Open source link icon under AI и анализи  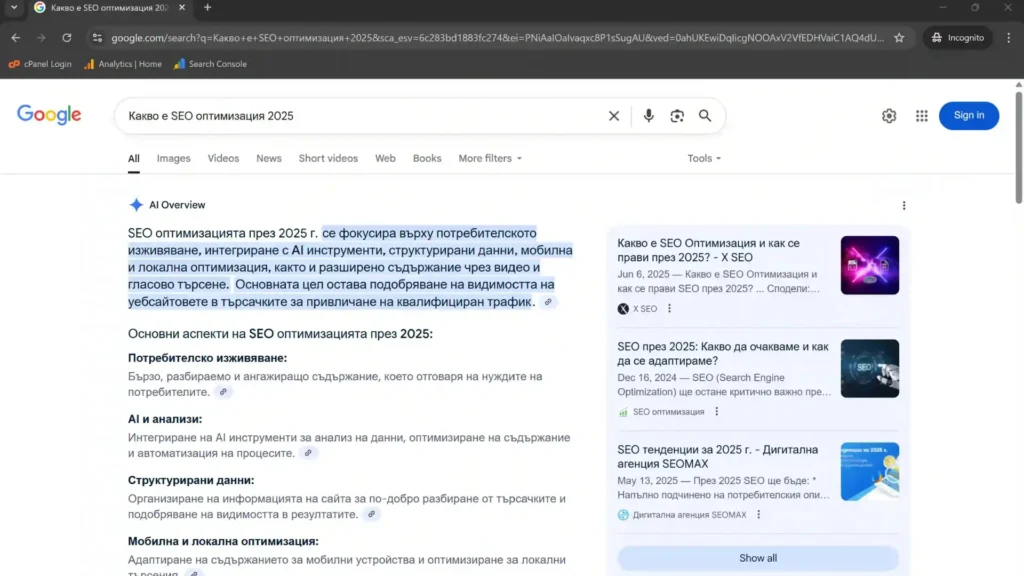tap(308, 453)
